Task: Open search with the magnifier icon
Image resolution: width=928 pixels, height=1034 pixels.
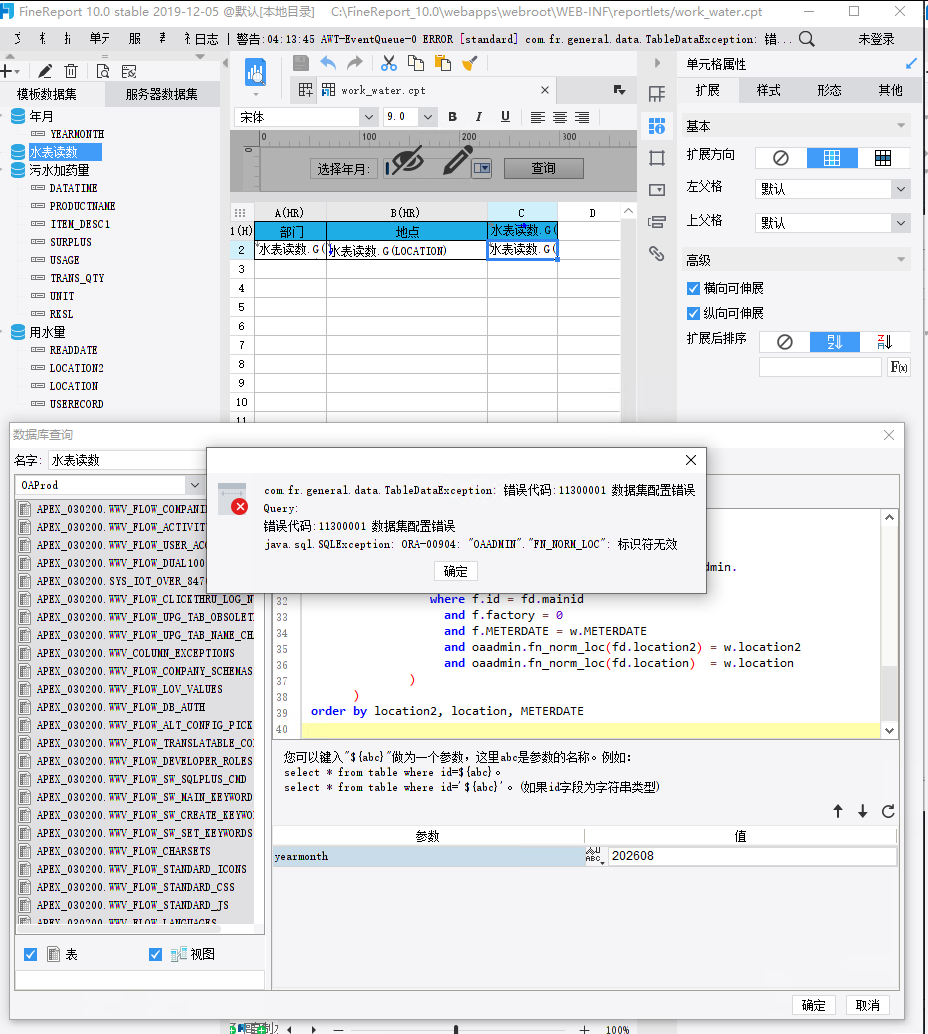Action: tap(807, 39)
